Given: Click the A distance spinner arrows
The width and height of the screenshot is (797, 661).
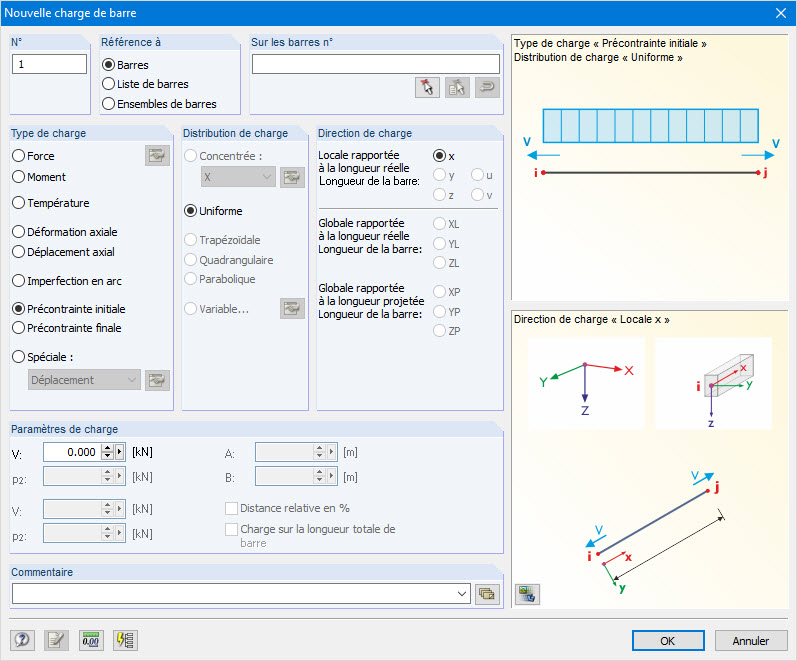Looking at the screenshot, I should click(x=319, y=452).
